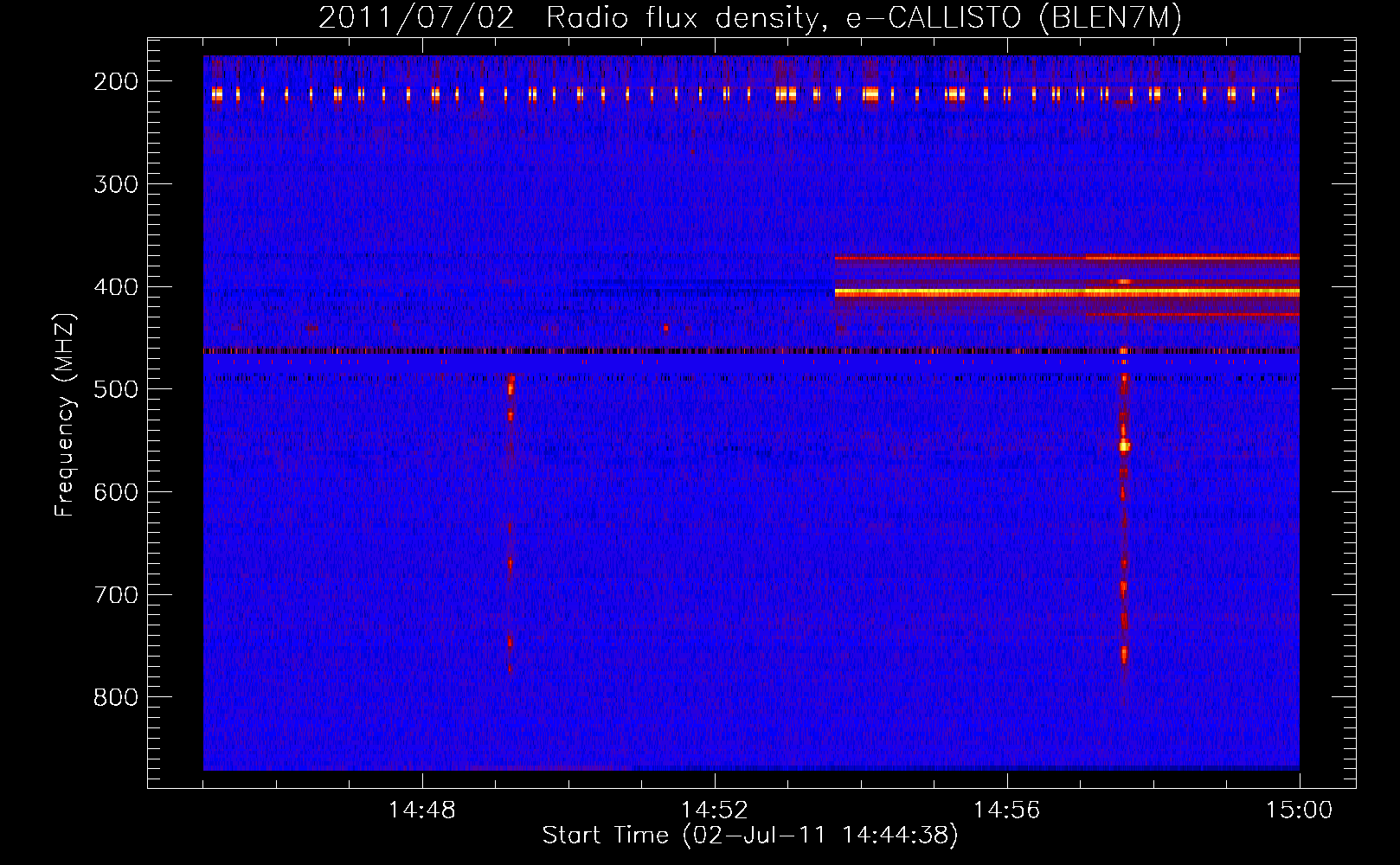
Task: Click the 'Start Time (02-Jul-11 14:44:38)' axis label
Action: [750, 836]
